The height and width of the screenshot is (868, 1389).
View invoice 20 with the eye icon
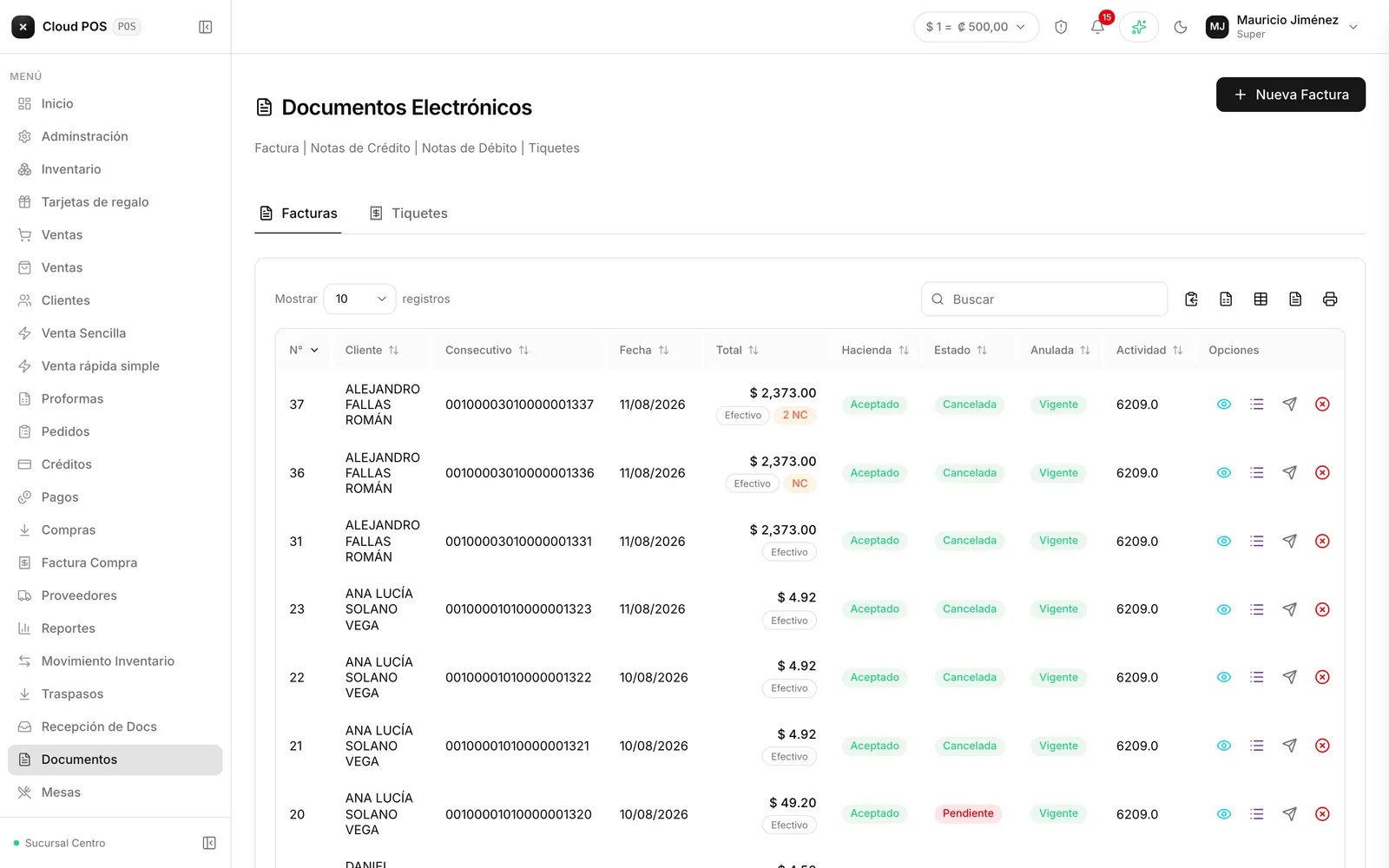click(x=1224, y=814)
